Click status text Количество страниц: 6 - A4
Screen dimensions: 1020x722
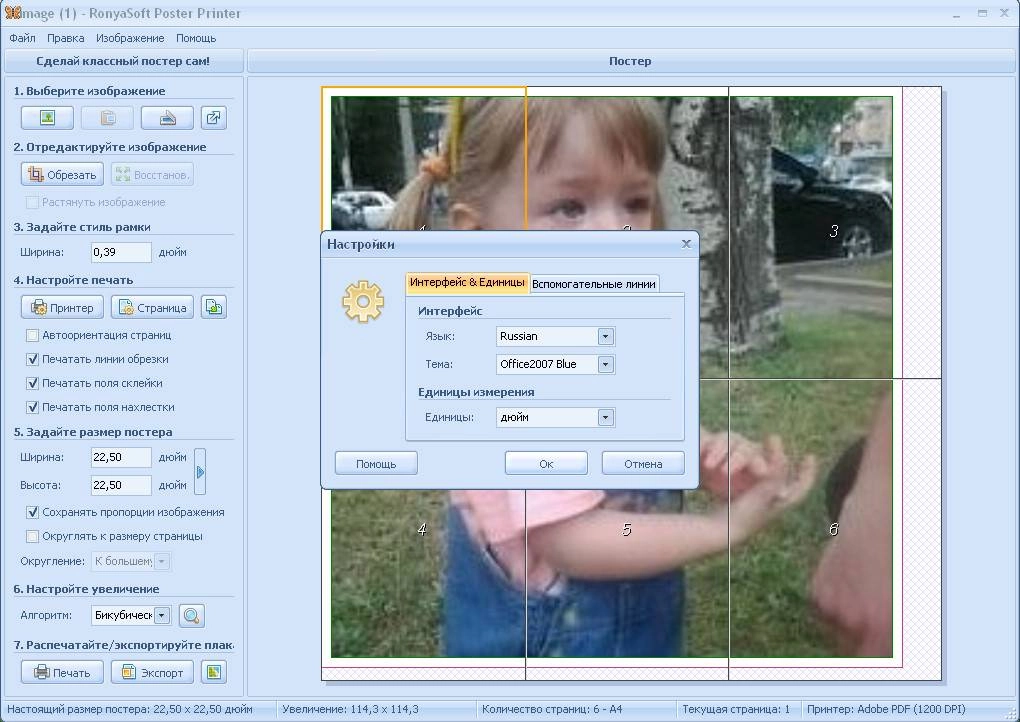coord(552,710)
